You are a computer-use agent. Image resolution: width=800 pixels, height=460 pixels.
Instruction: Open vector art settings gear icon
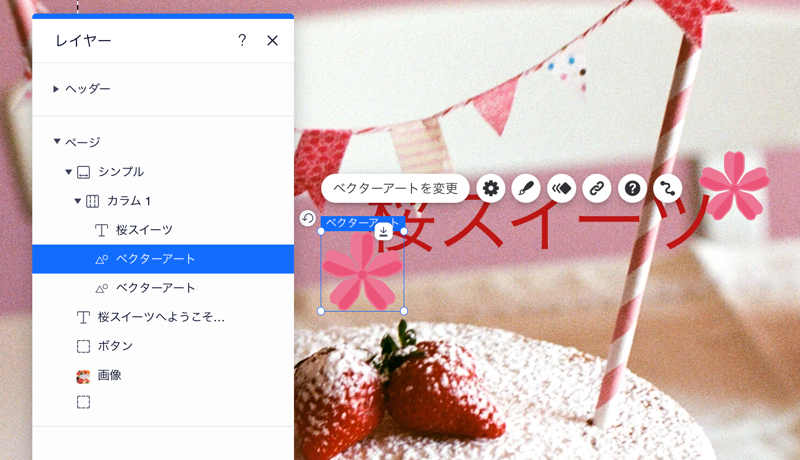(x=491, y=189)
